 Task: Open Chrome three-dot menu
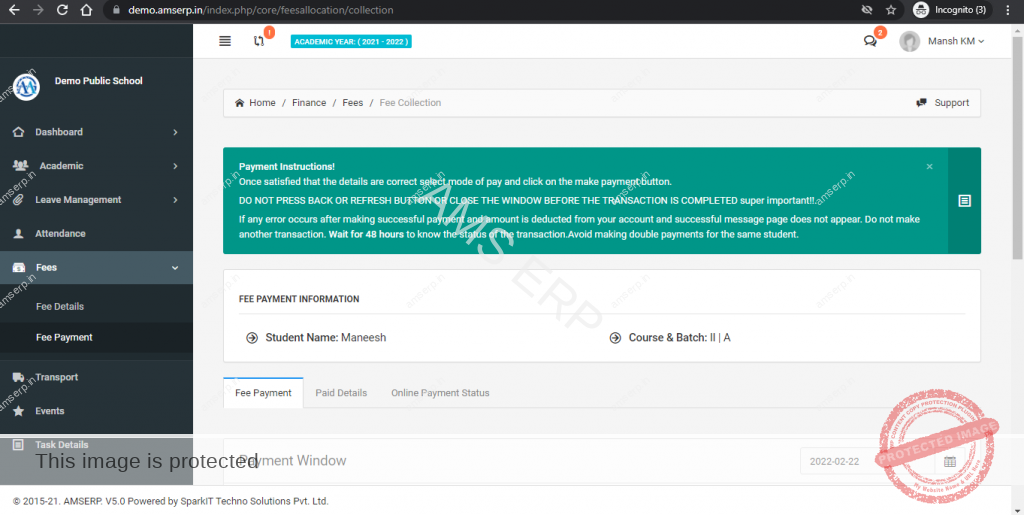[1008, 10]
